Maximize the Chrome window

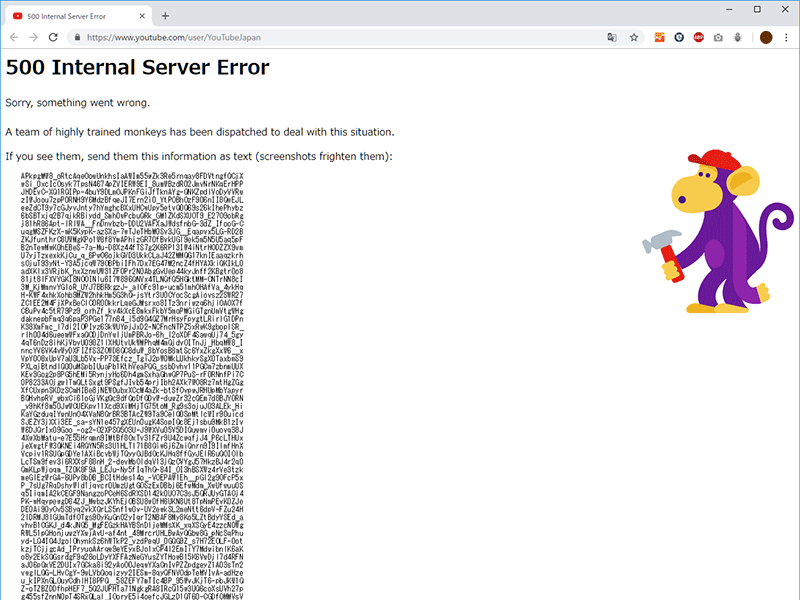click(757, 9)
